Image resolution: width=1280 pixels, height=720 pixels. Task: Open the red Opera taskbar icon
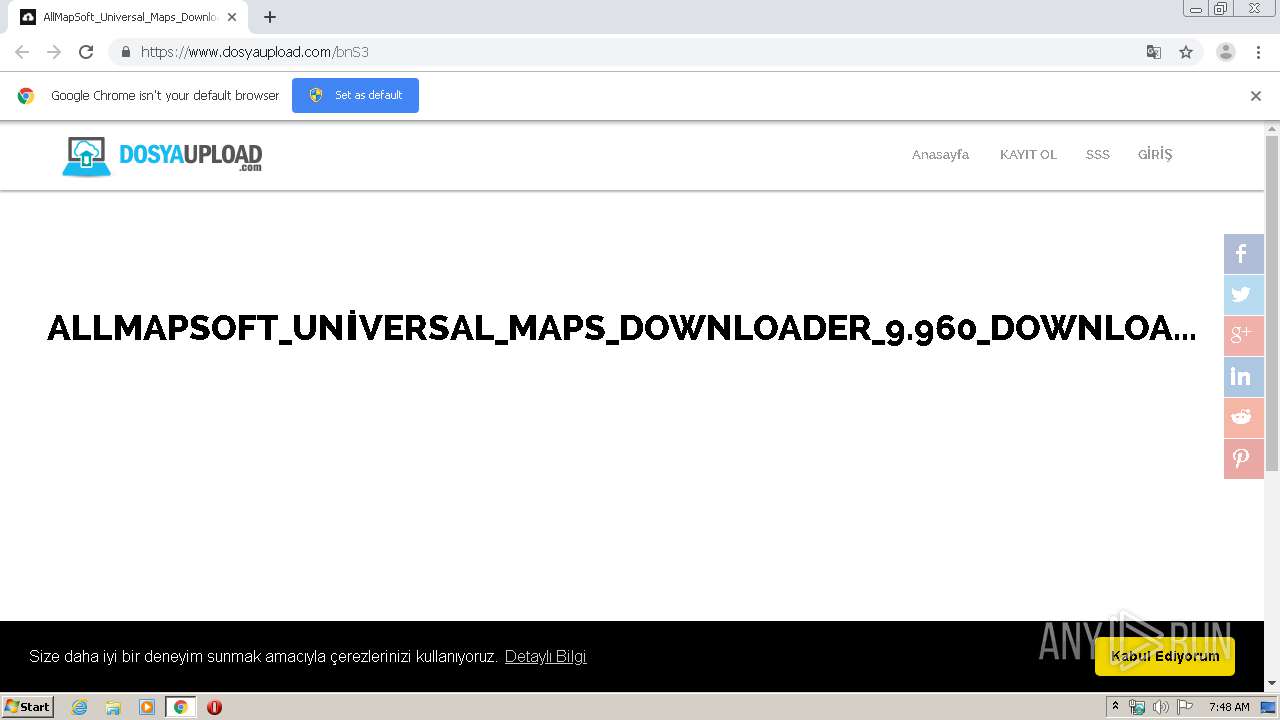214,707
